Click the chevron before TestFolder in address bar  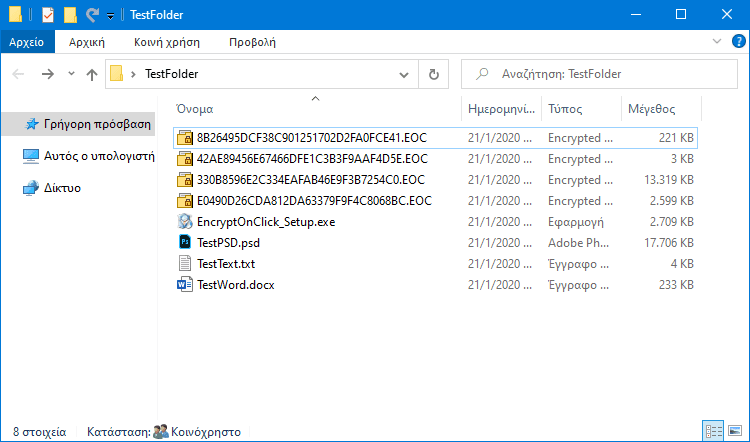pos(133,74)
